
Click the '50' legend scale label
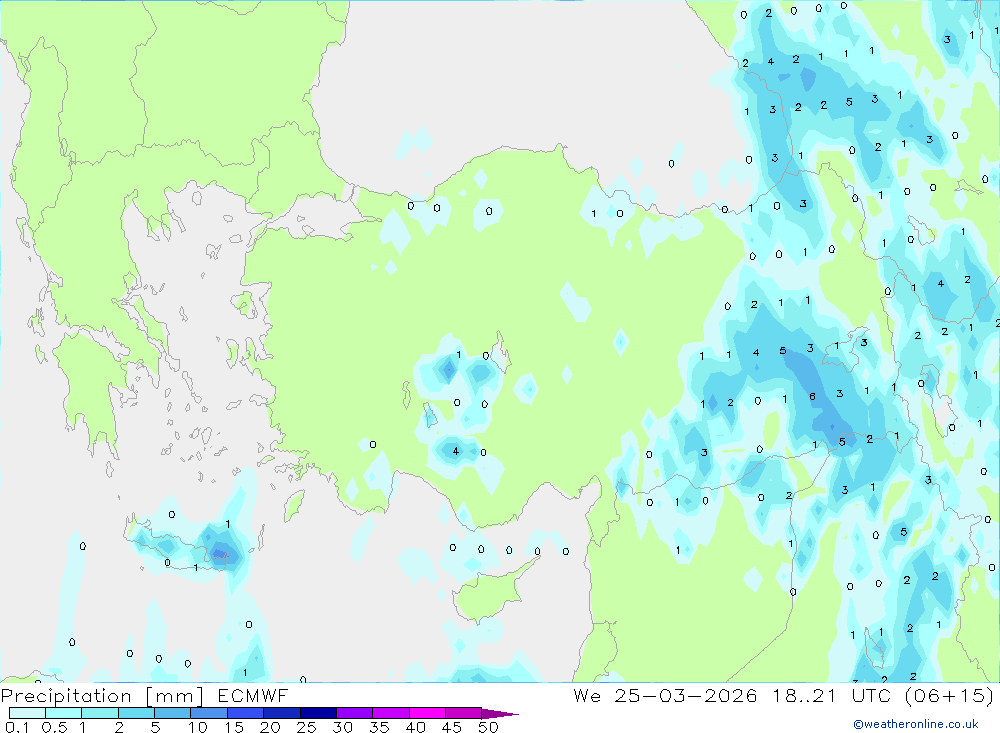tap(489, 727)
